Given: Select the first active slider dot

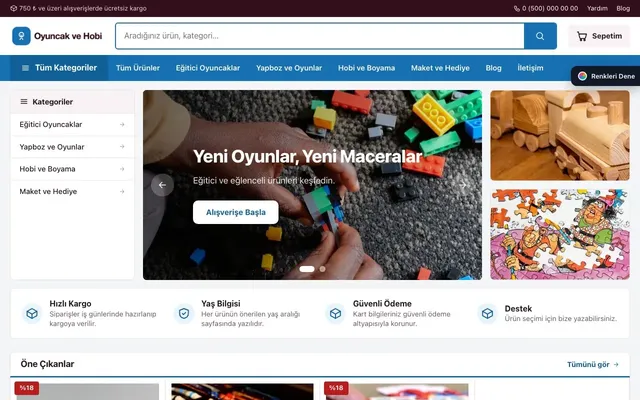Looking at the screenshot, I should 307,269.
